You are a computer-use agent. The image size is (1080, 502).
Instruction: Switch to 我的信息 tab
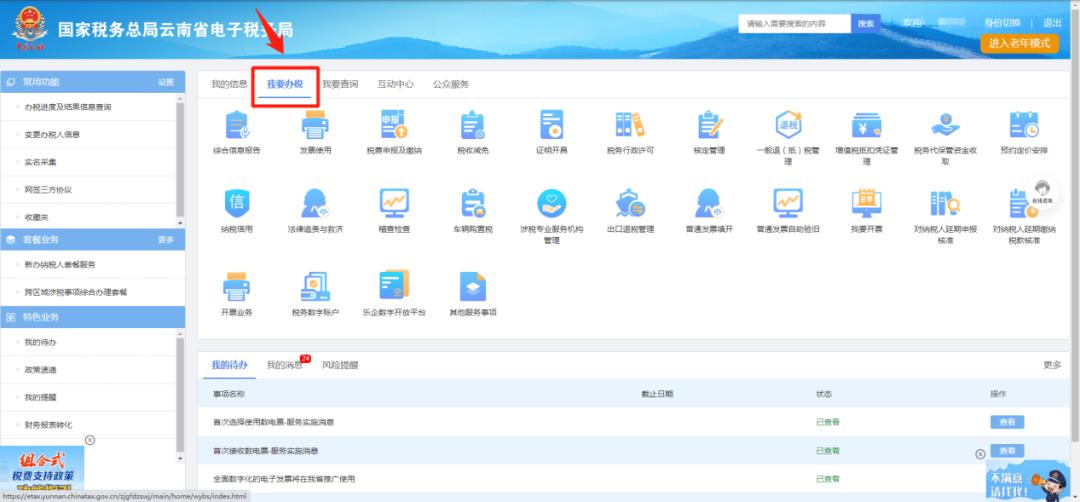[229, 84]
